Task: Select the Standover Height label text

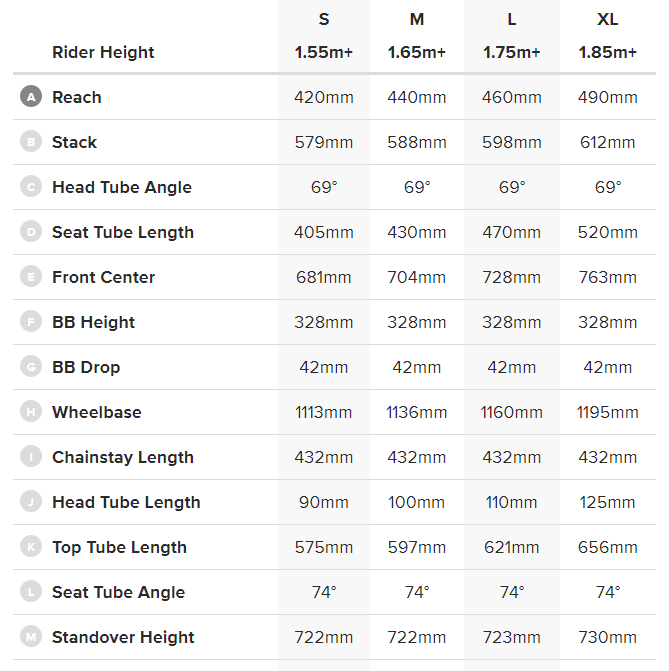Action: pos(123,637)
